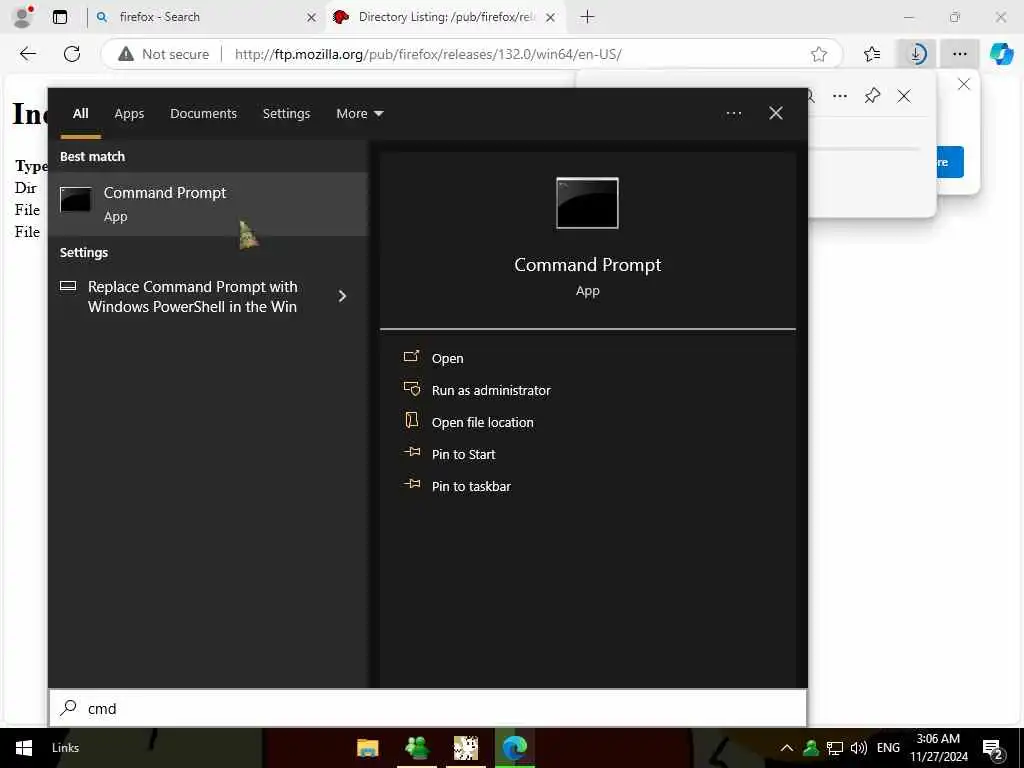Open the green people app on taskbar
1024x768 pixels.
click(x=417, y=748)
